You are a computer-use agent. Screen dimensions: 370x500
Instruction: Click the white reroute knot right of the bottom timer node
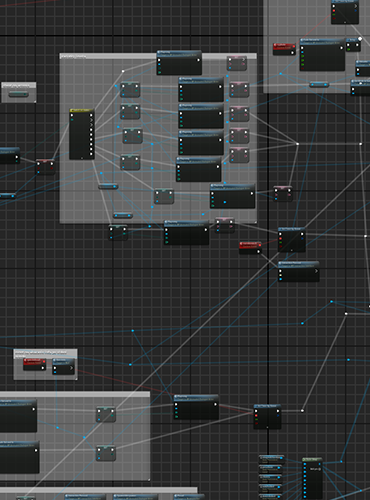pyautogui.click(x=302, y=411)
